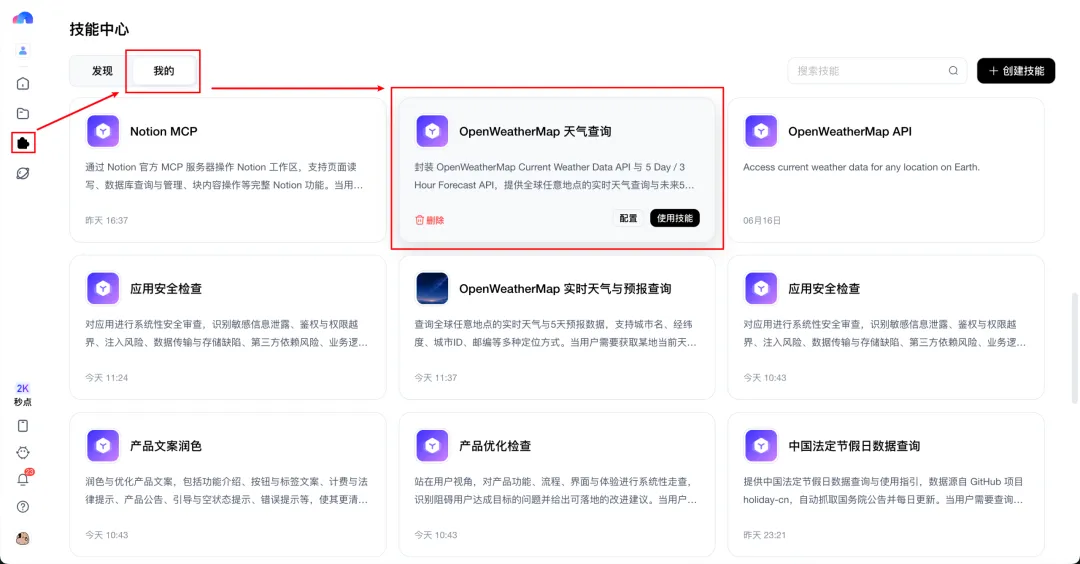The width and height of the screenshot is (1080, 564).
Task: Open the planet explore icon in the sidebar
Action: pos(23,174)
